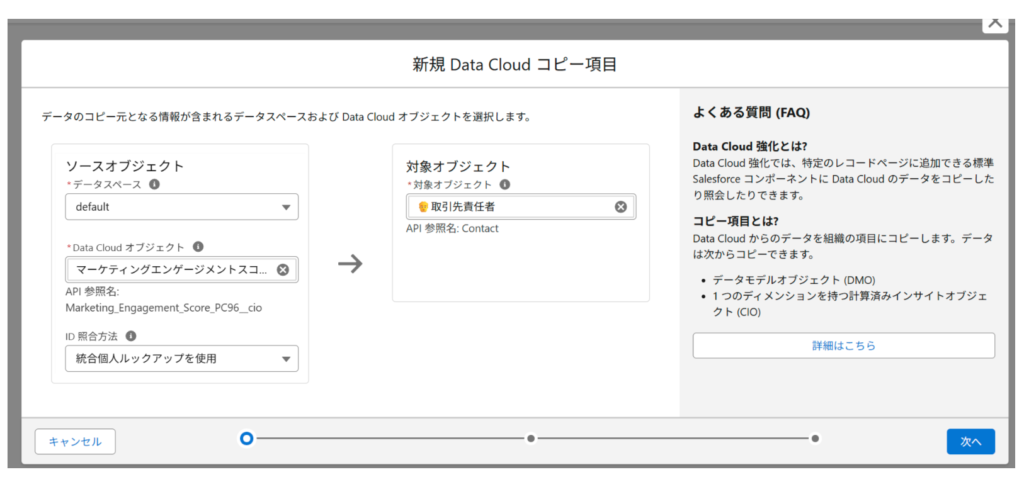Click the contact icon in the 取引先責任者 field
Viewport: 1024px width, 477px height.
pos(423,206)
